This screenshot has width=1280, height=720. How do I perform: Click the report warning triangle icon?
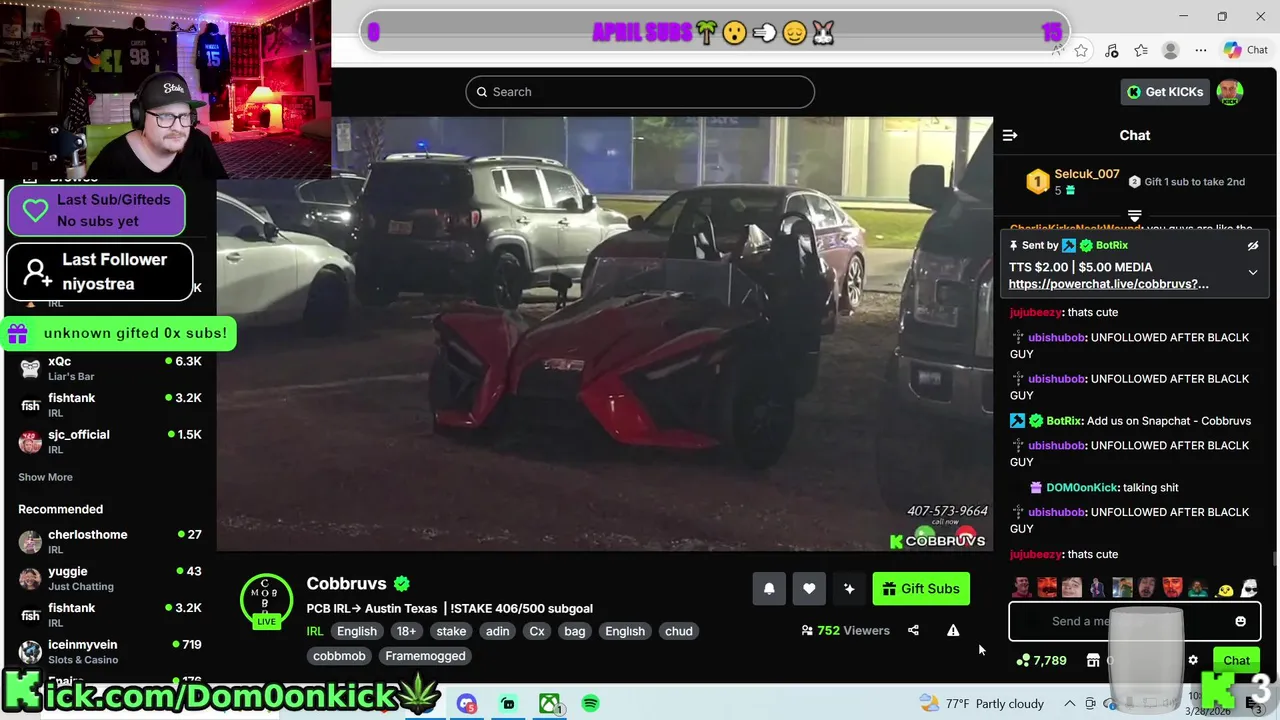coord(953,631)
